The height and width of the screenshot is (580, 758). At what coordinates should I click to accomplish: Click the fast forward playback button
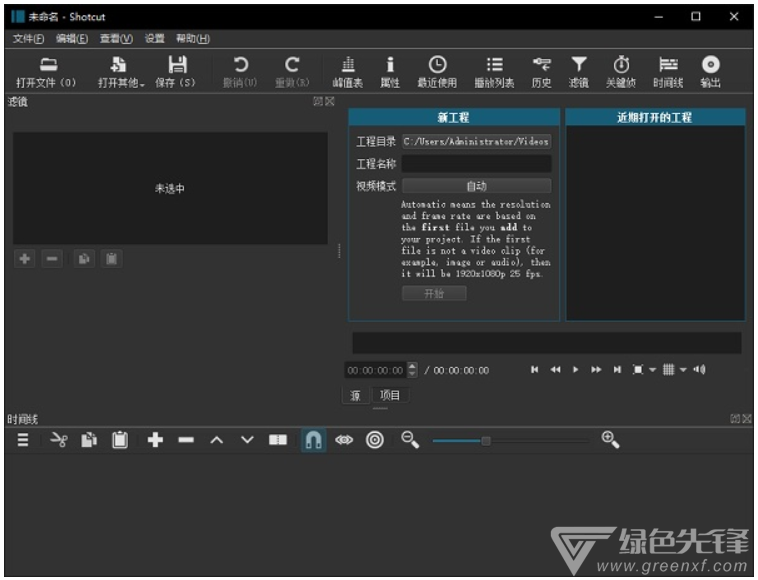(596, 370)
